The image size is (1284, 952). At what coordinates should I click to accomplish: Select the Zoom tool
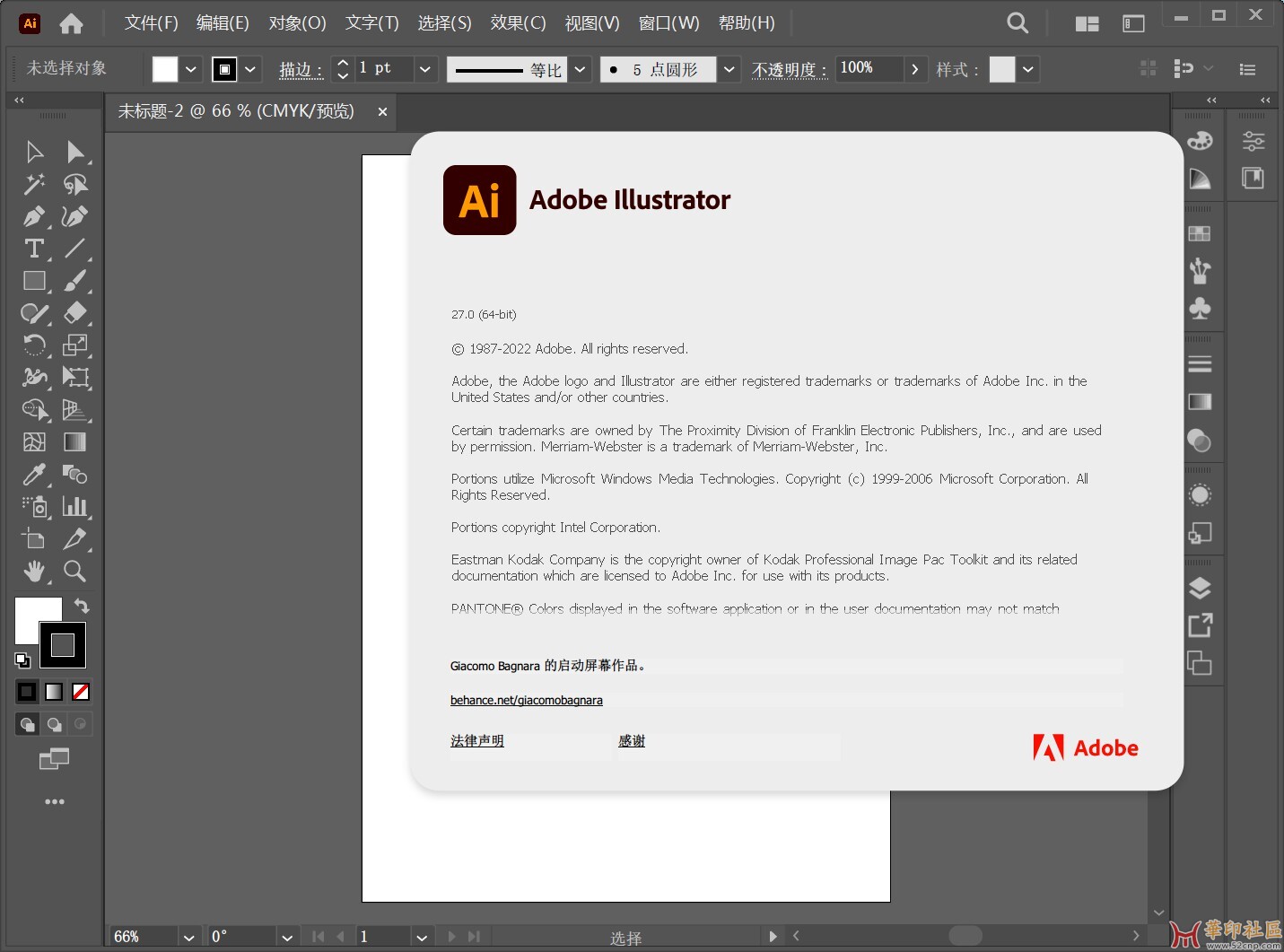point(75,572)
